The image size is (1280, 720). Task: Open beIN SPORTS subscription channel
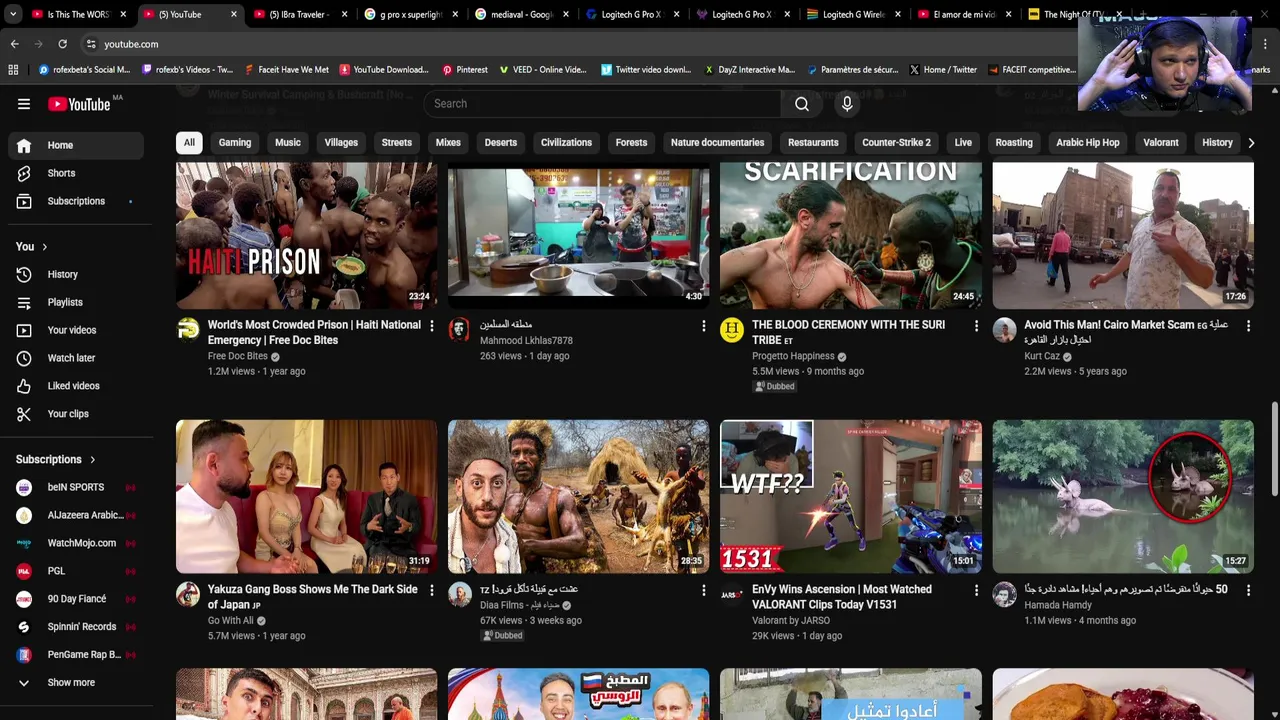(x=76, y=487)
